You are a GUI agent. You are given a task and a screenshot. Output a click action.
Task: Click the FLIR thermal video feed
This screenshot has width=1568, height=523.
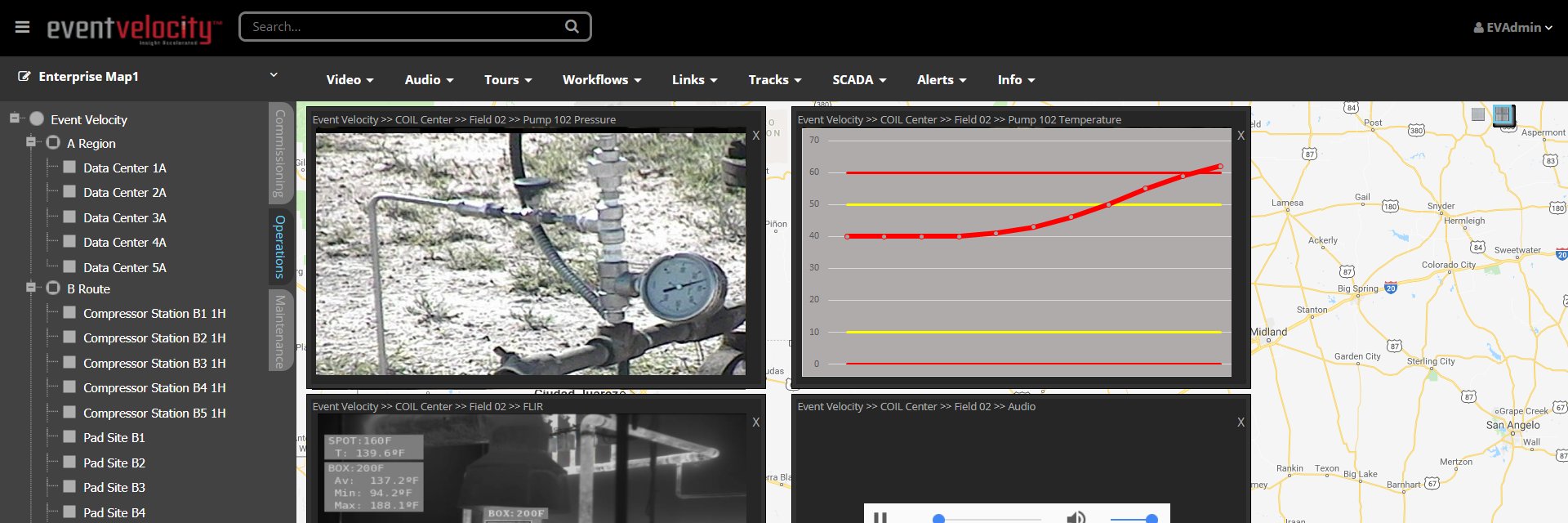[x=531, y=468]
